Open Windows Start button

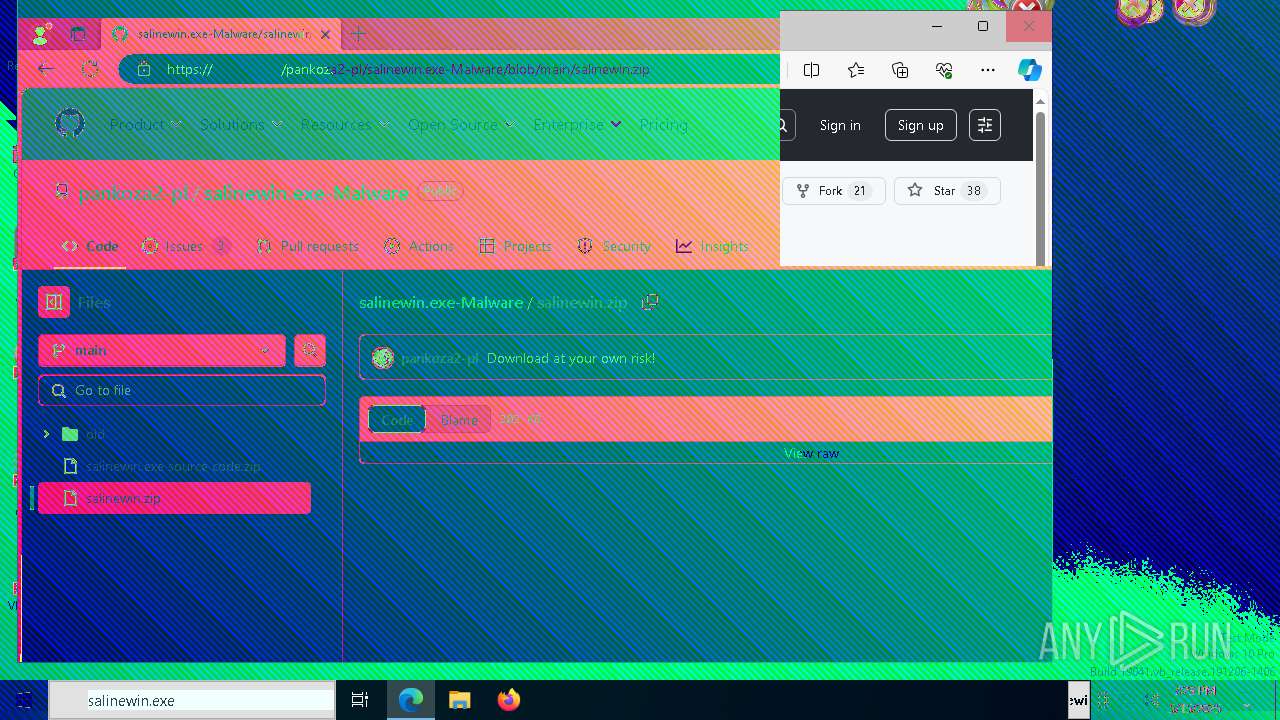[x=24, y=700]
